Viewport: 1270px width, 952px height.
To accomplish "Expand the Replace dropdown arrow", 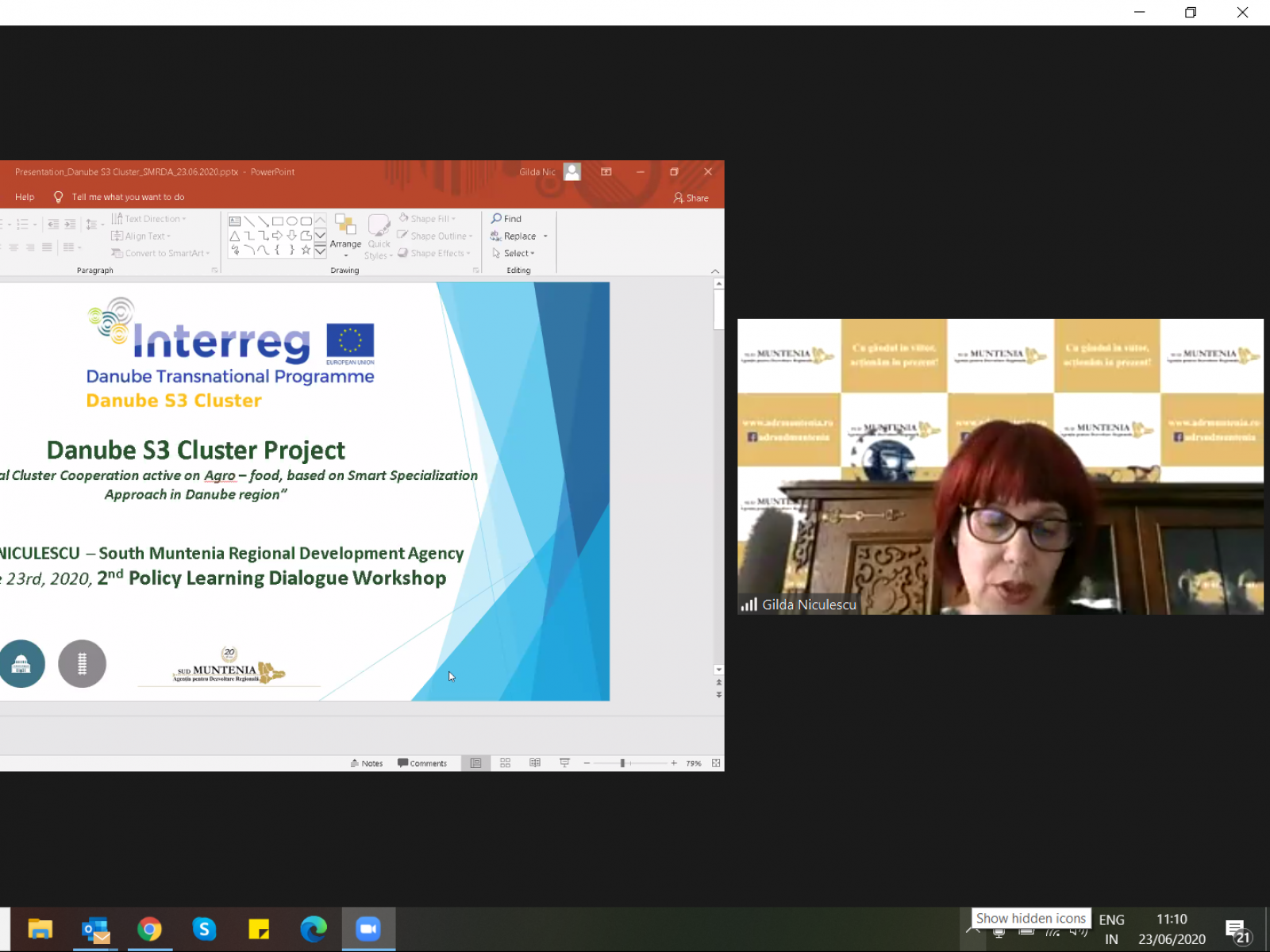I will click(x=545, y=236).
